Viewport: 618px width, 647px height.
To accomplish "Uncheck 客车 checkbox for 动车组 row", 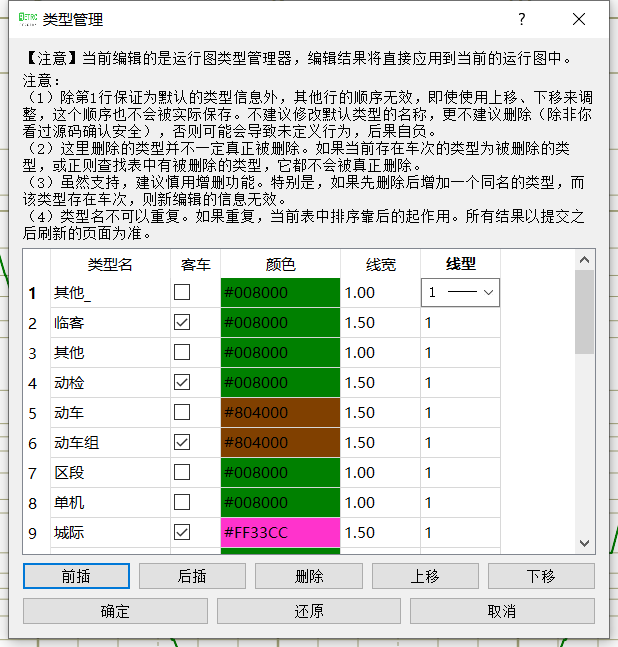I will [x=182, y=442].
